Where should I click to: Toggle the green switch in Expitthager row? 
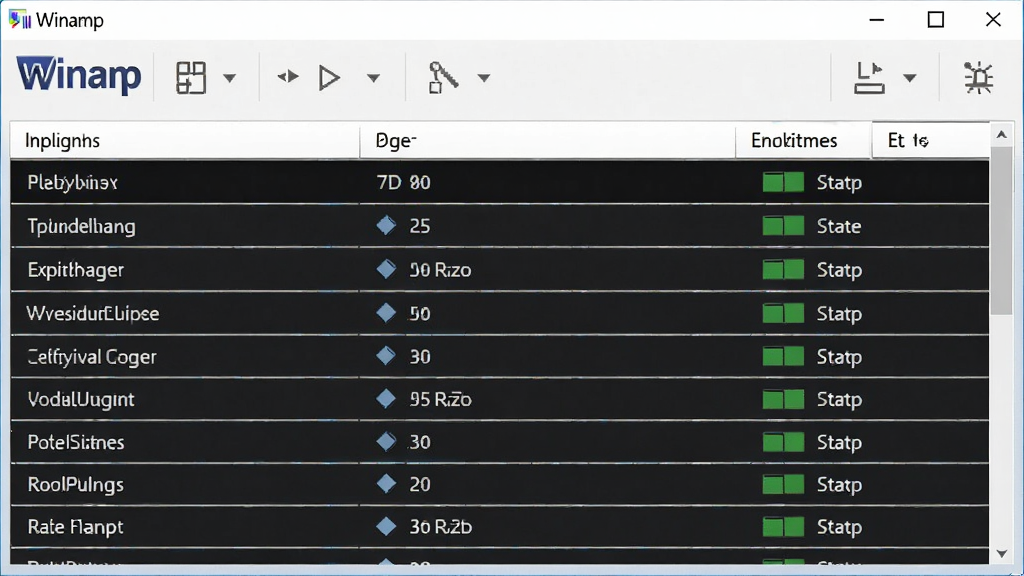pyautogui.click(x=783, y=270)
